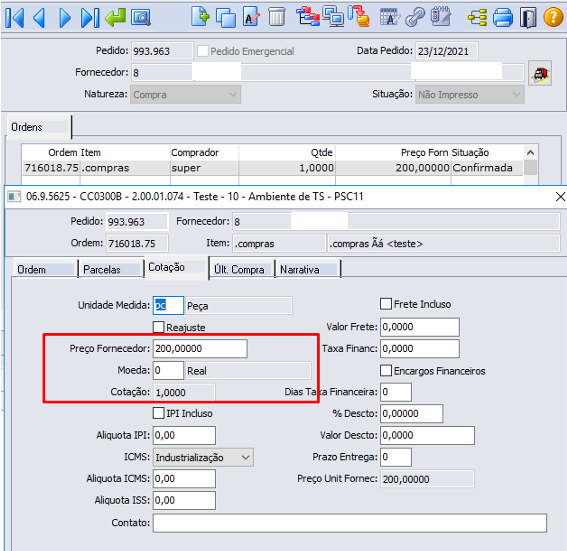Open the ICMS Industrialização dropdown
567x551 pixels.
(203, 457)
